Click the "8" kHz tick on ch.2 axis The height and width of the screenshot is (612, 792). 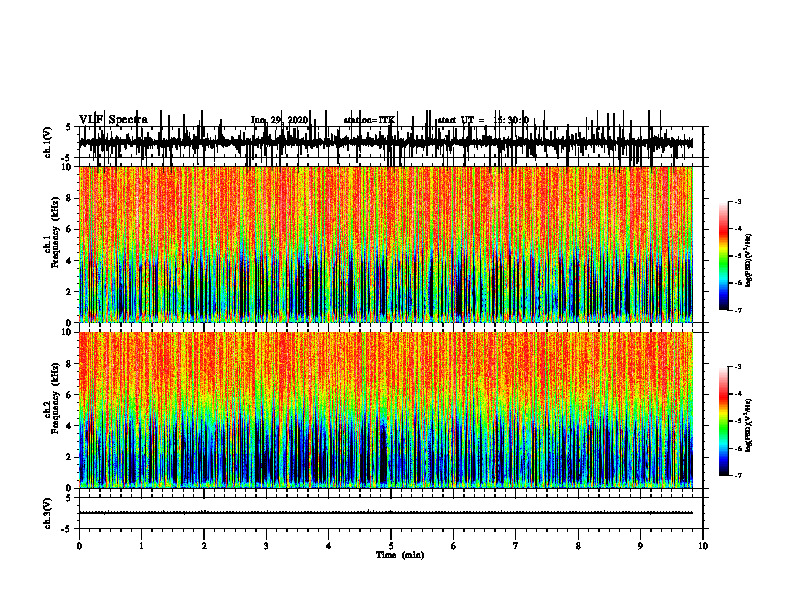70,364
